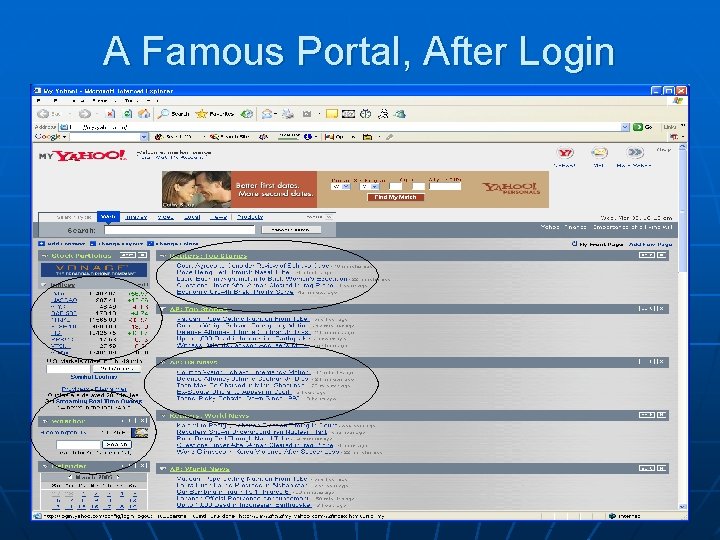Screen dimensions: 720x540
Task: Click the My Yahoo! logo
Action: (83, 156)
